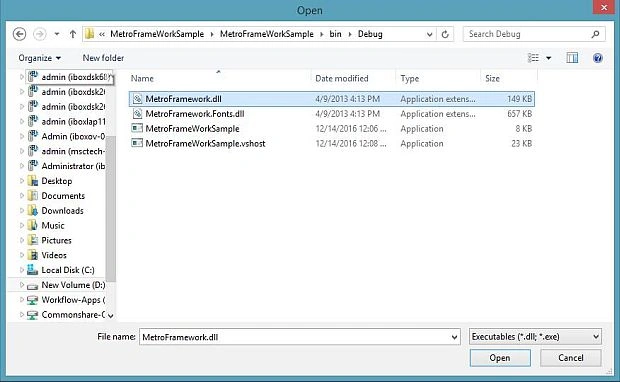The width and height of the screenshot is (620, 382).
Task: Click the navigation pane scrollbar
Action: coord(111,209)
